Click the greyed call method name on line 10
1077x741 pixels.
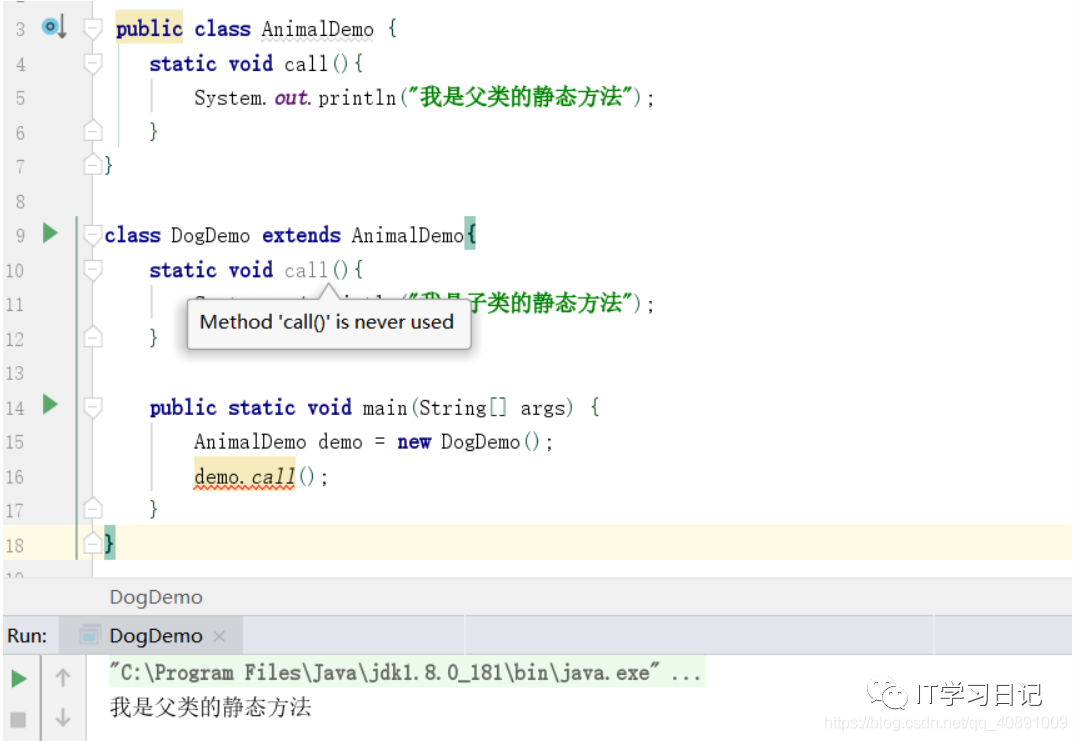coord(306,270)
